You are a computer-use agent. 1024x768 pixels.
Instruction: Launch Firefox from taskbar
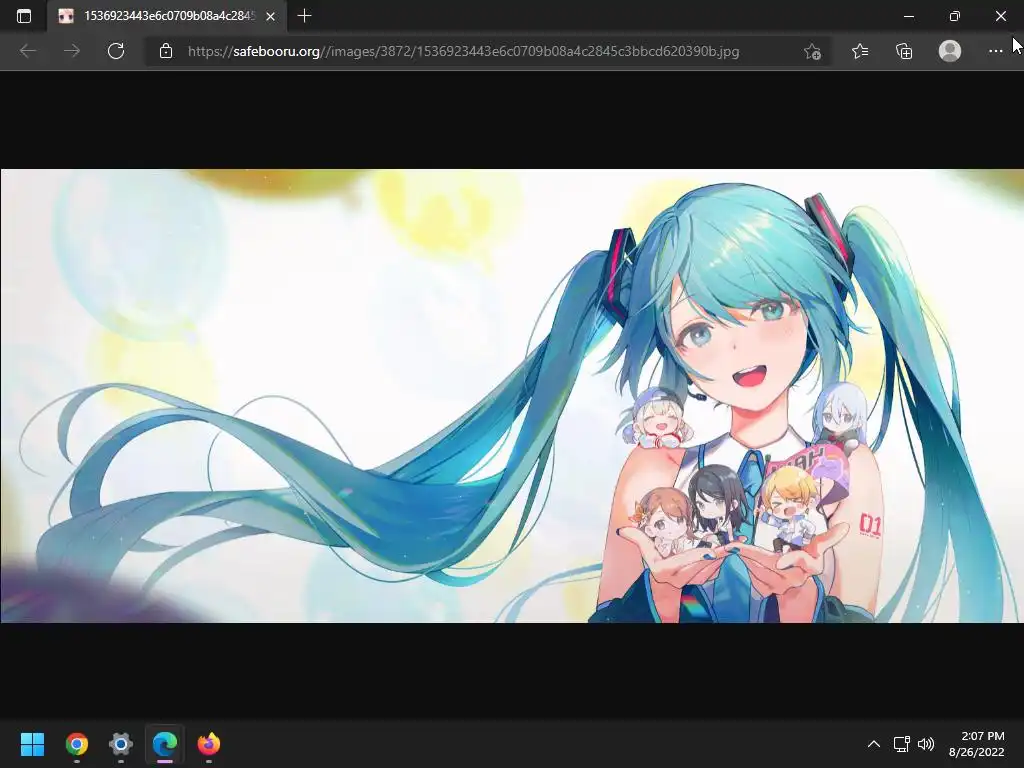pyautogui.click(x=209, y=744)
